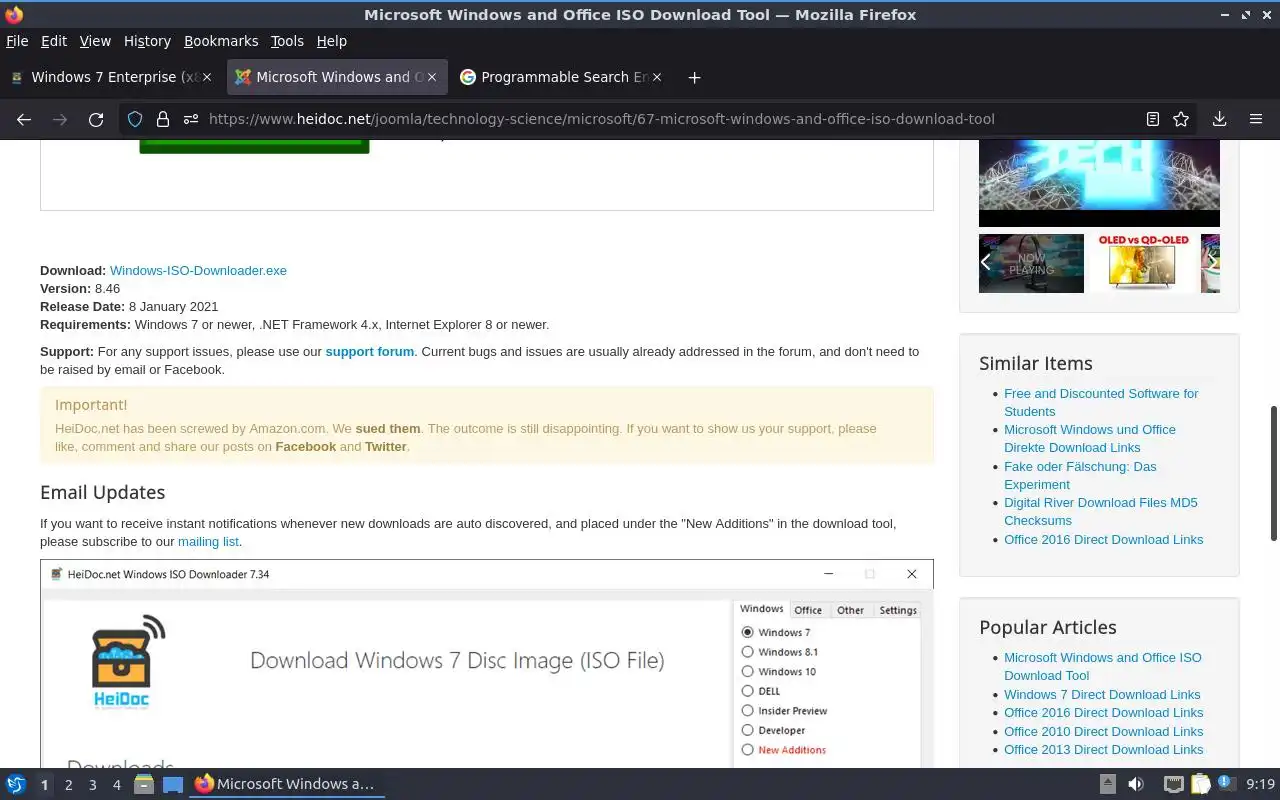The height and width of the screenshot is (800, 1280).
Task: Open update notifier tray icon
Action: (1227, 784)
